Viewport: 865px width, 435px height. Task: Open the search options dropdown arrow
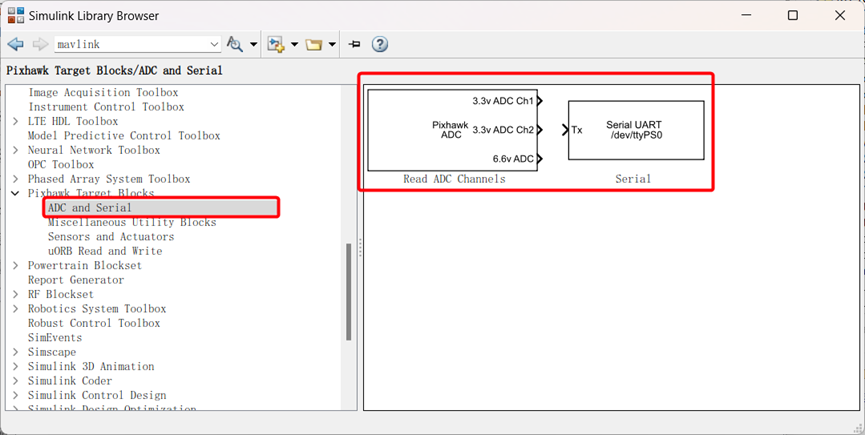click(254, 45)
